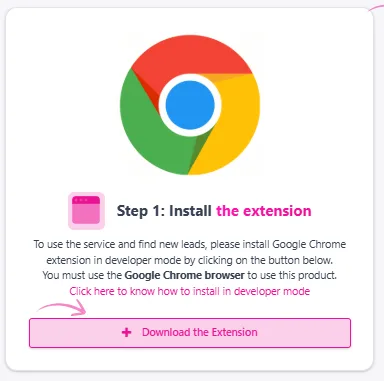This screenshot has height=381, width=384.
Task: Click the bold "Google Chrome browser" text
Action: click(x=185, y=276)
